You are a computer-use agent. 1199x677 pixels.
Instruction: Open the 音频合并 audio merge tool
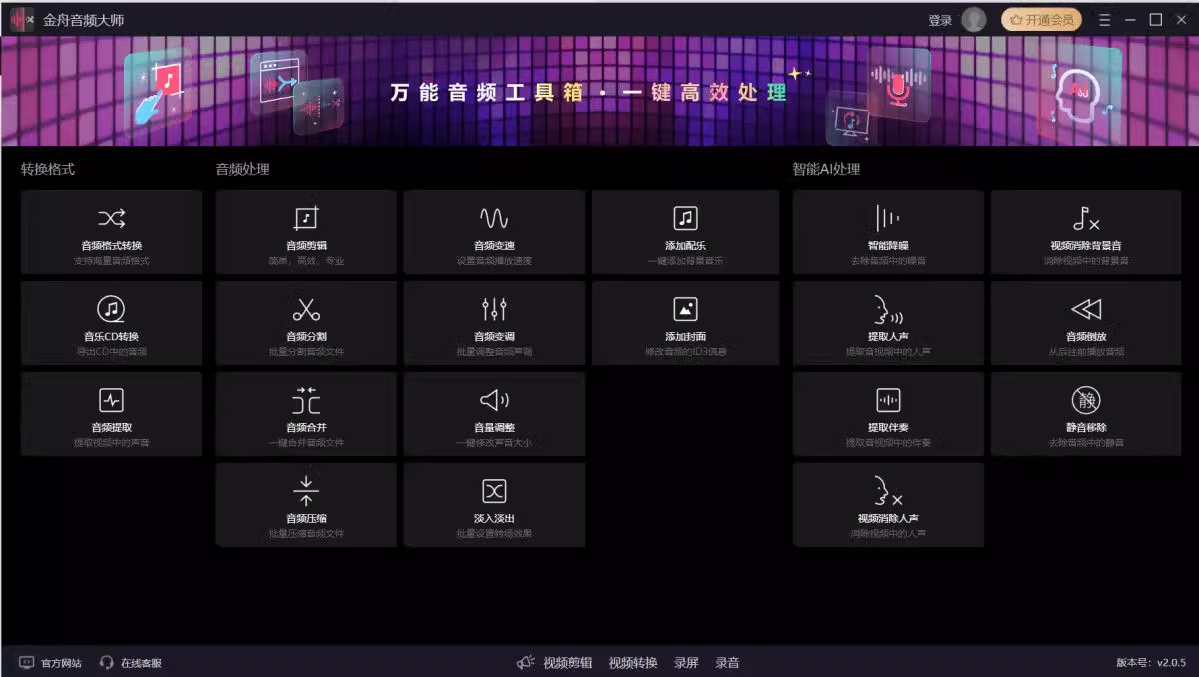tap(306, 414)
